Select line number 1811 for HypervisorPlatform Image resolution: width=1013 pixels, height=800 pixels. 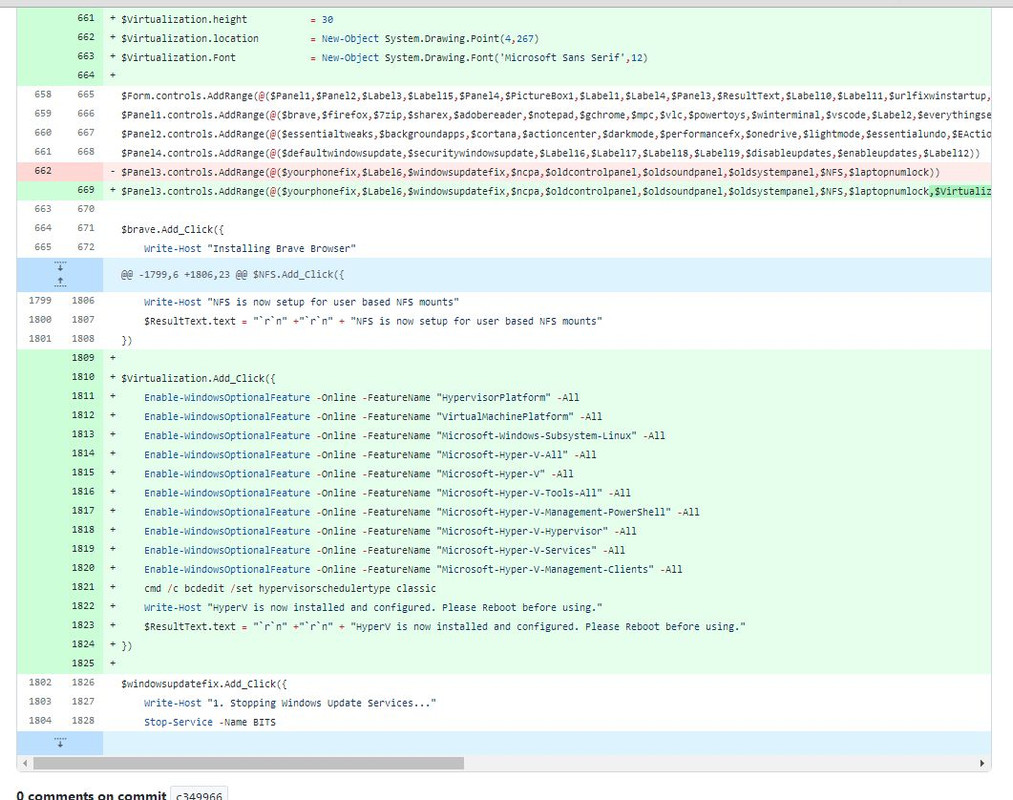click(83, 396)
